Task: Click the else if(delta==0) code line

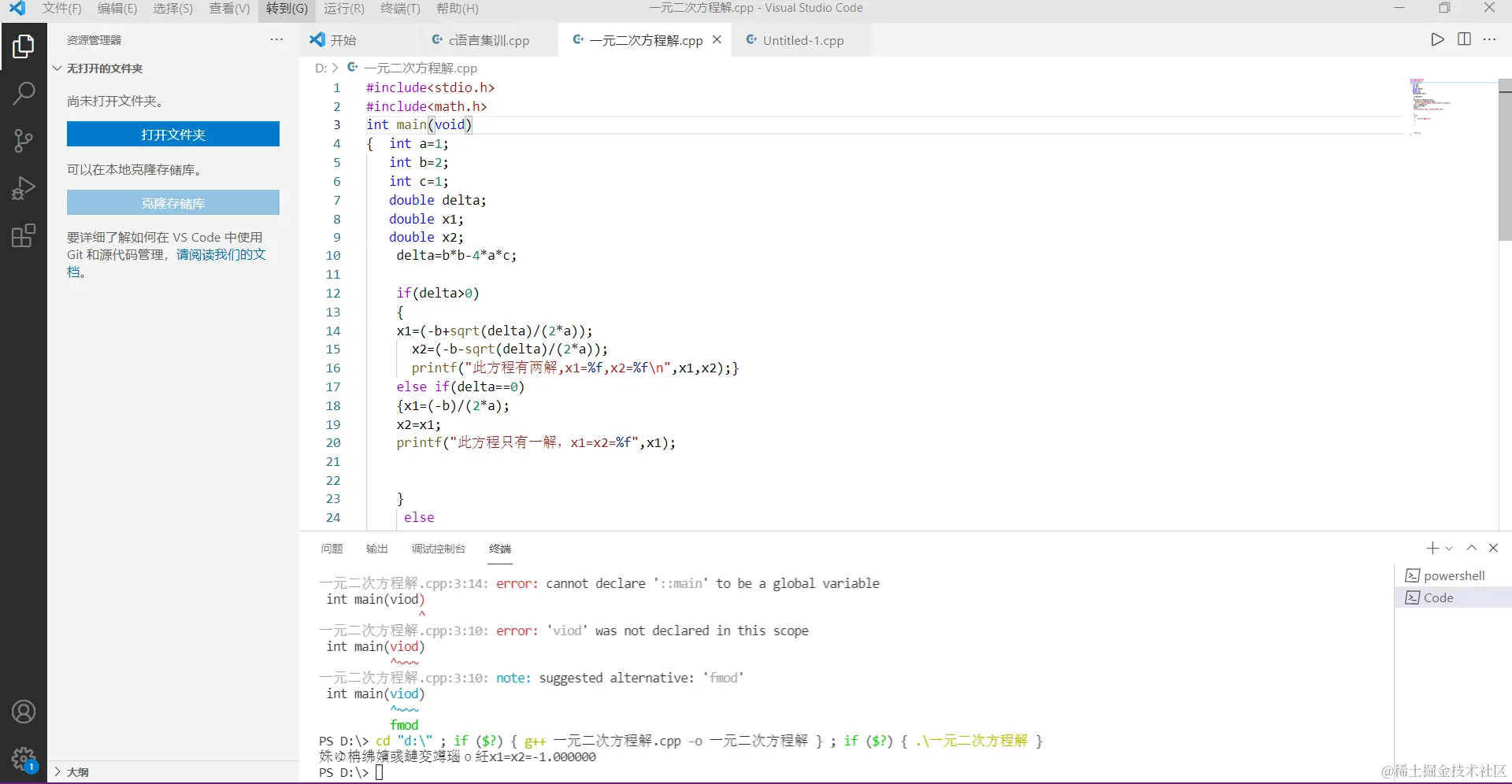Action: [x=460, y=386]
